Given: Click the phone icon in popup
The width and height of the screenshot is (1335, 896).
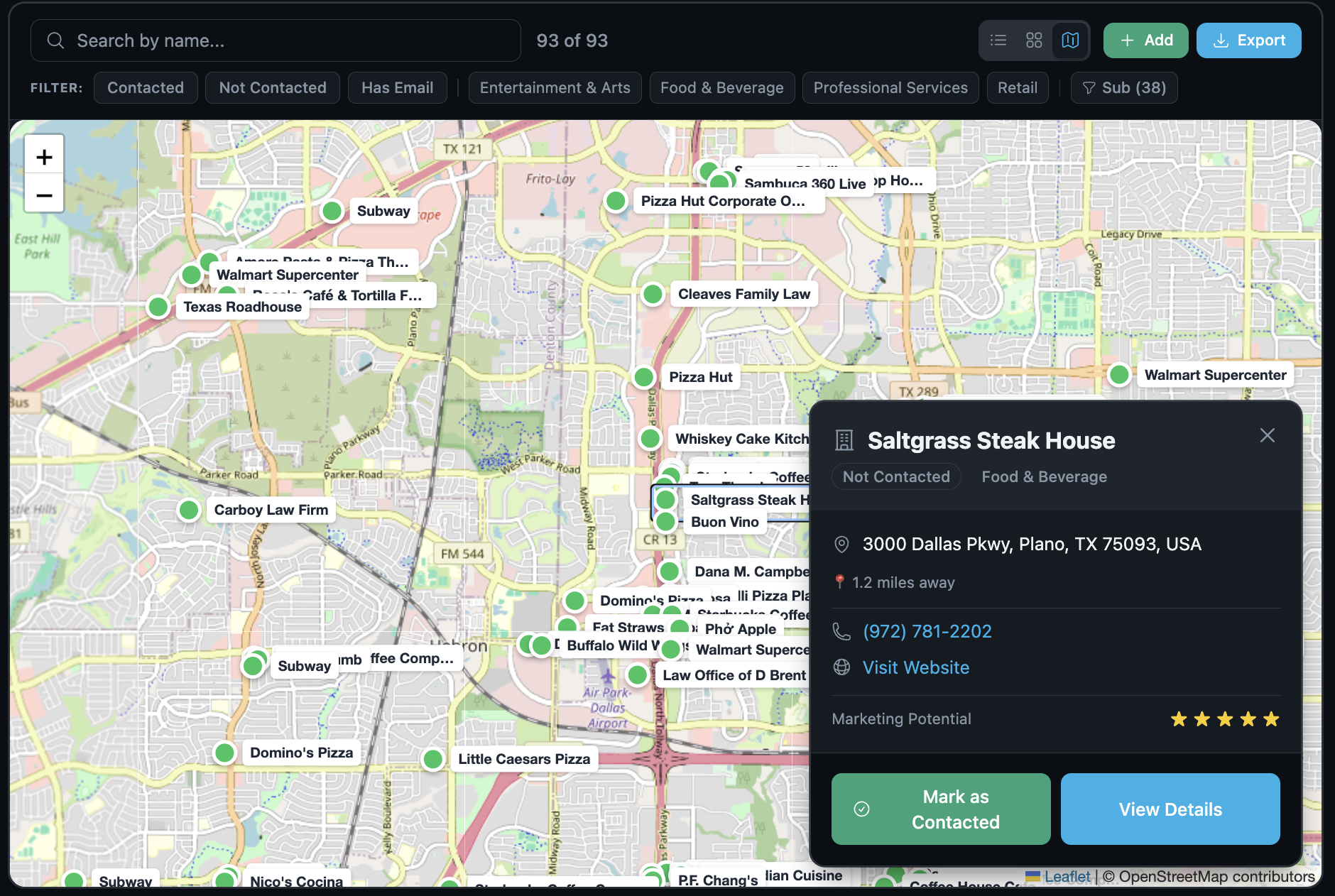Looking at the screenshot, I should 841,631.
